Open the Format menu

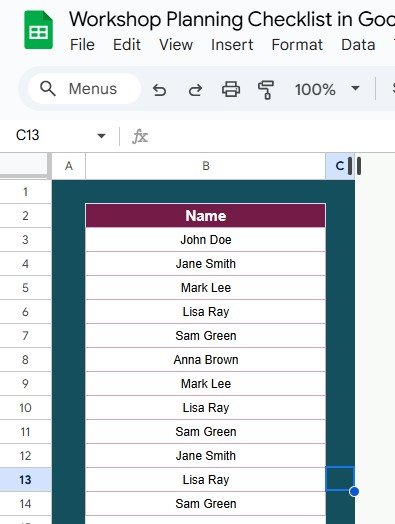coord(297,45)
